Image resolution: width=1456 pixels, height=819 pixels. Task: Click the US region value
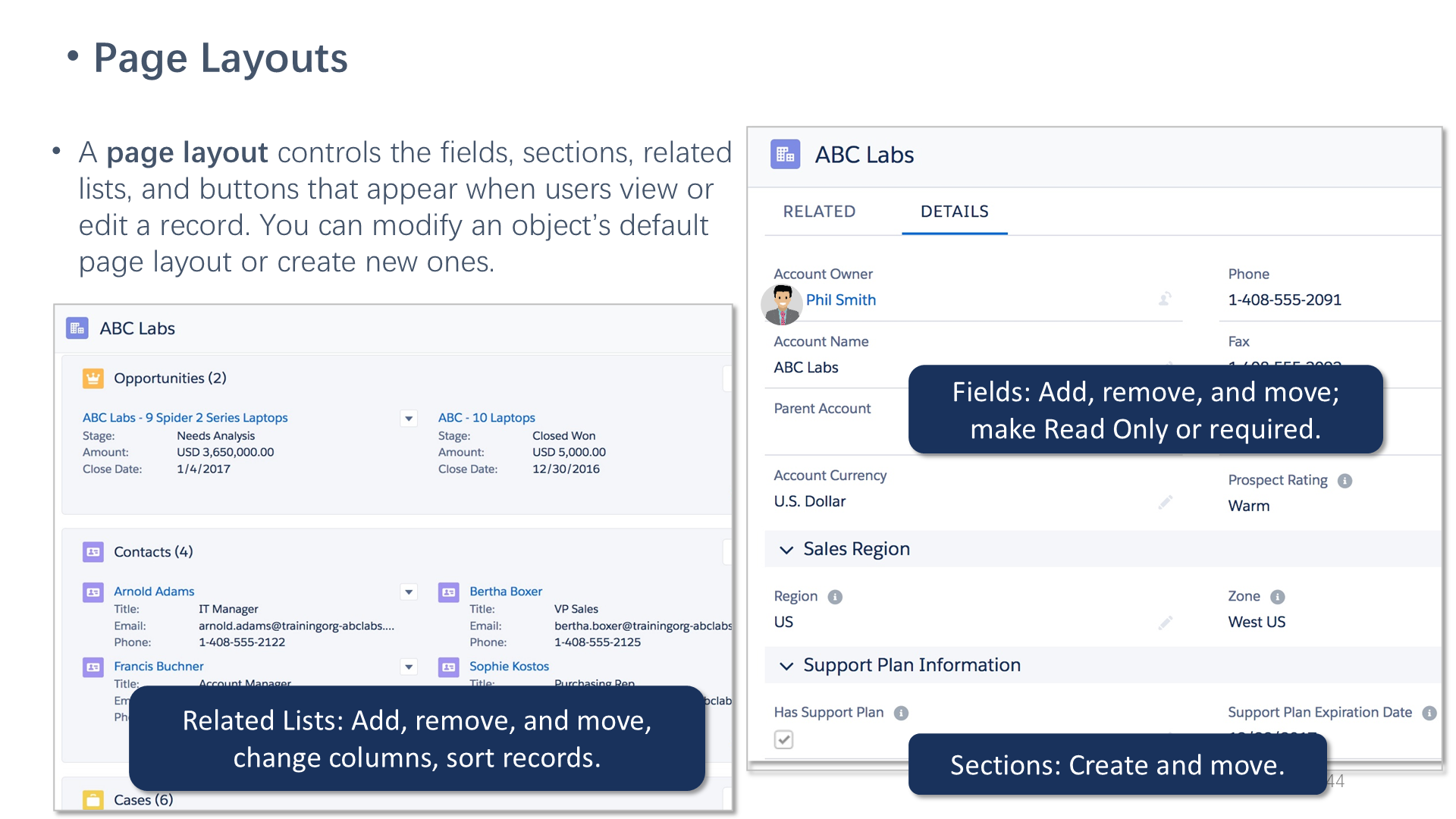(783, 622)
